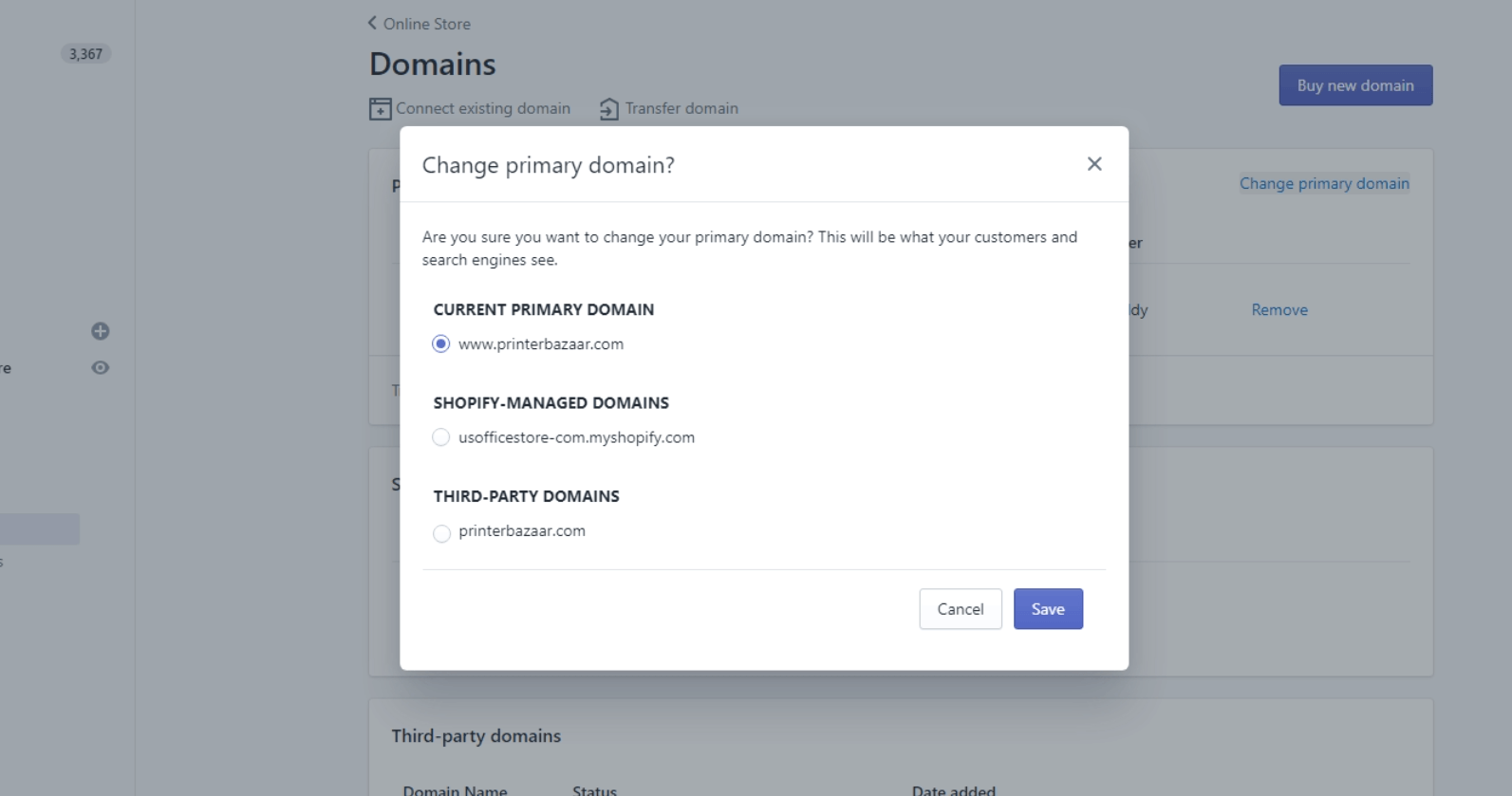Click Transfer domain text link
Screen dimensions: 1512x796
click(x=681, y=108)
